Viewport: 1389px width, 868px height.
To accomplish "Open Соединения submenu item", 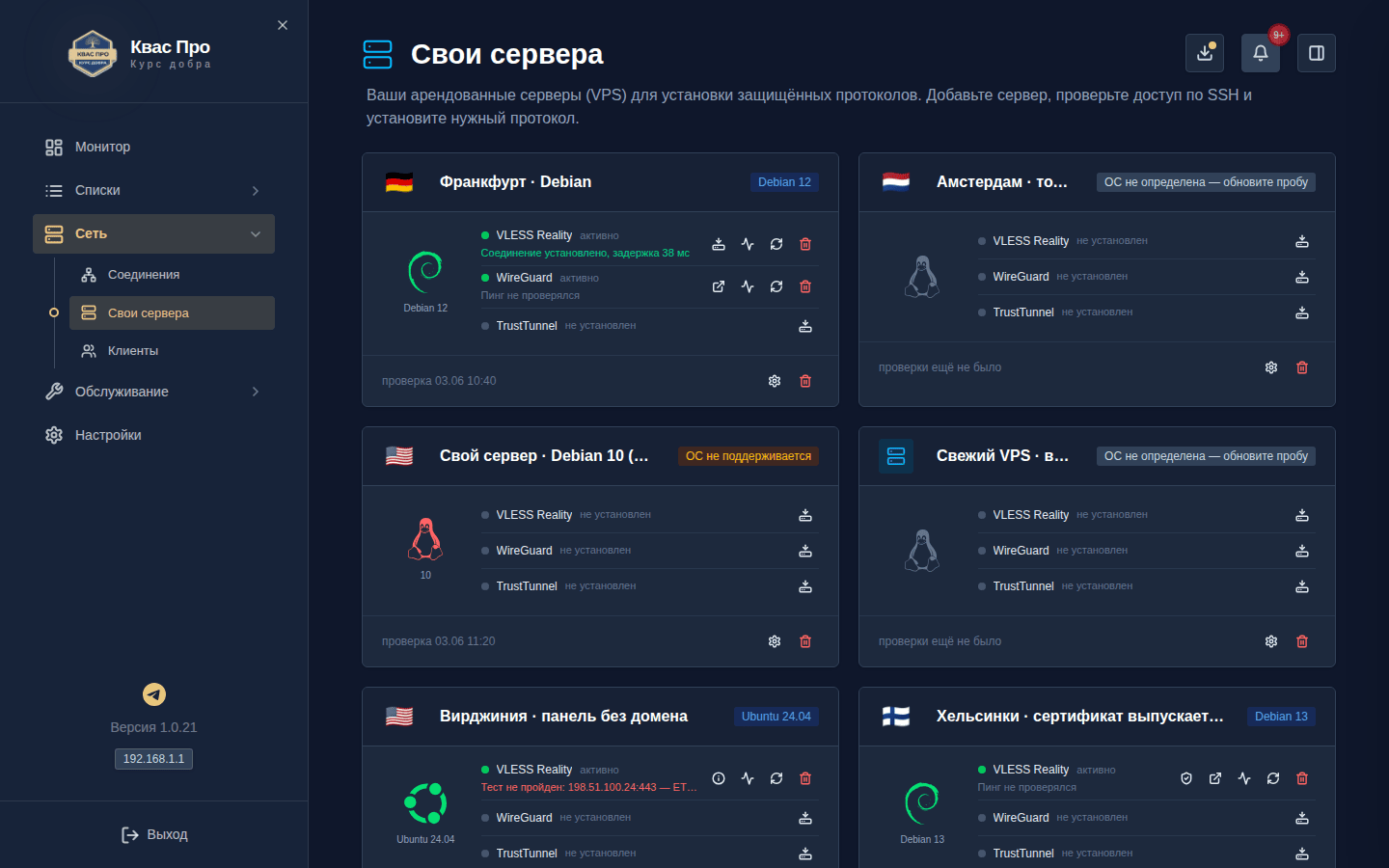I will coord(172,275).
